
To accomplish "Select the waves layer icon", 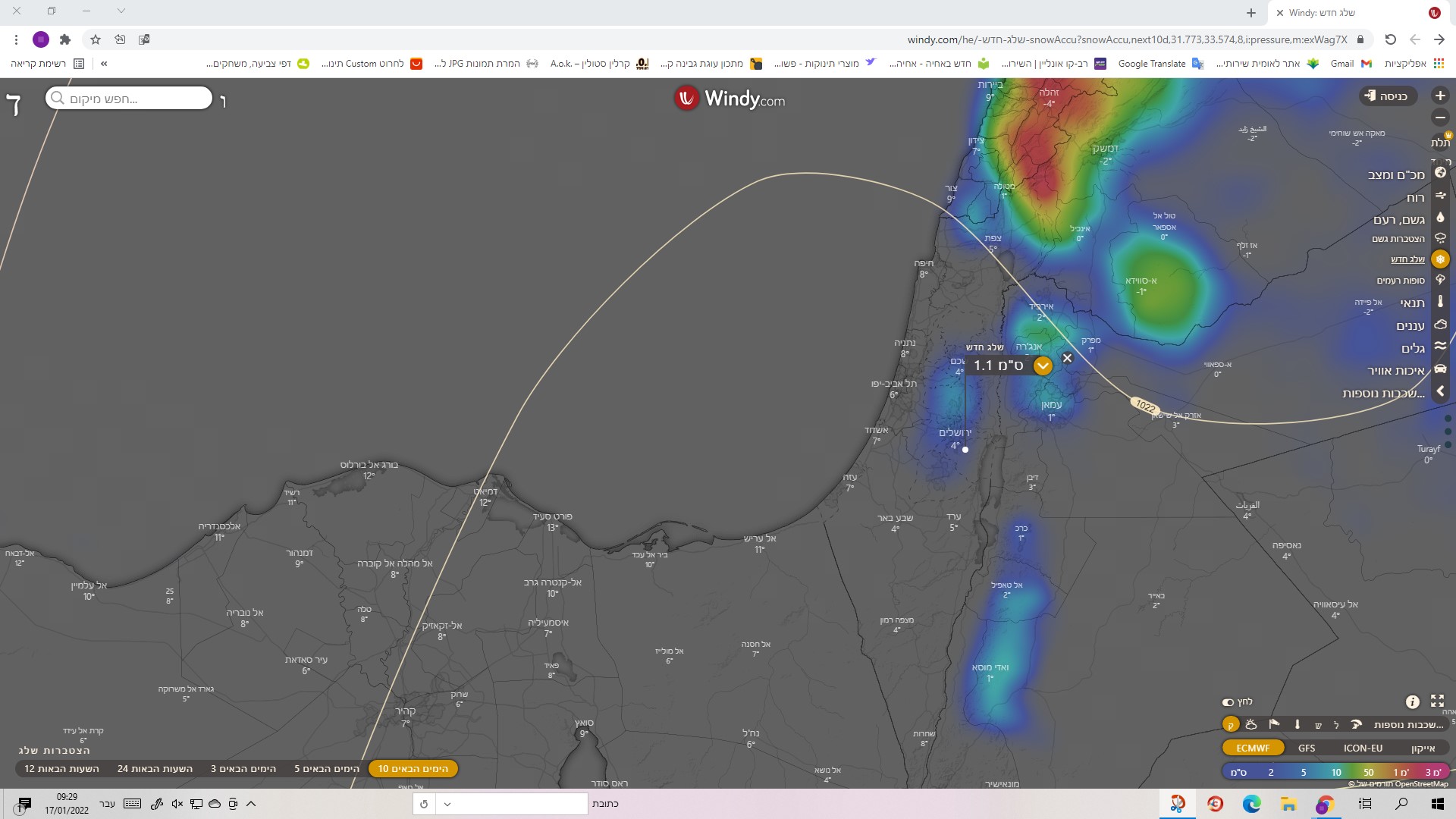I will click(1440, 347).
